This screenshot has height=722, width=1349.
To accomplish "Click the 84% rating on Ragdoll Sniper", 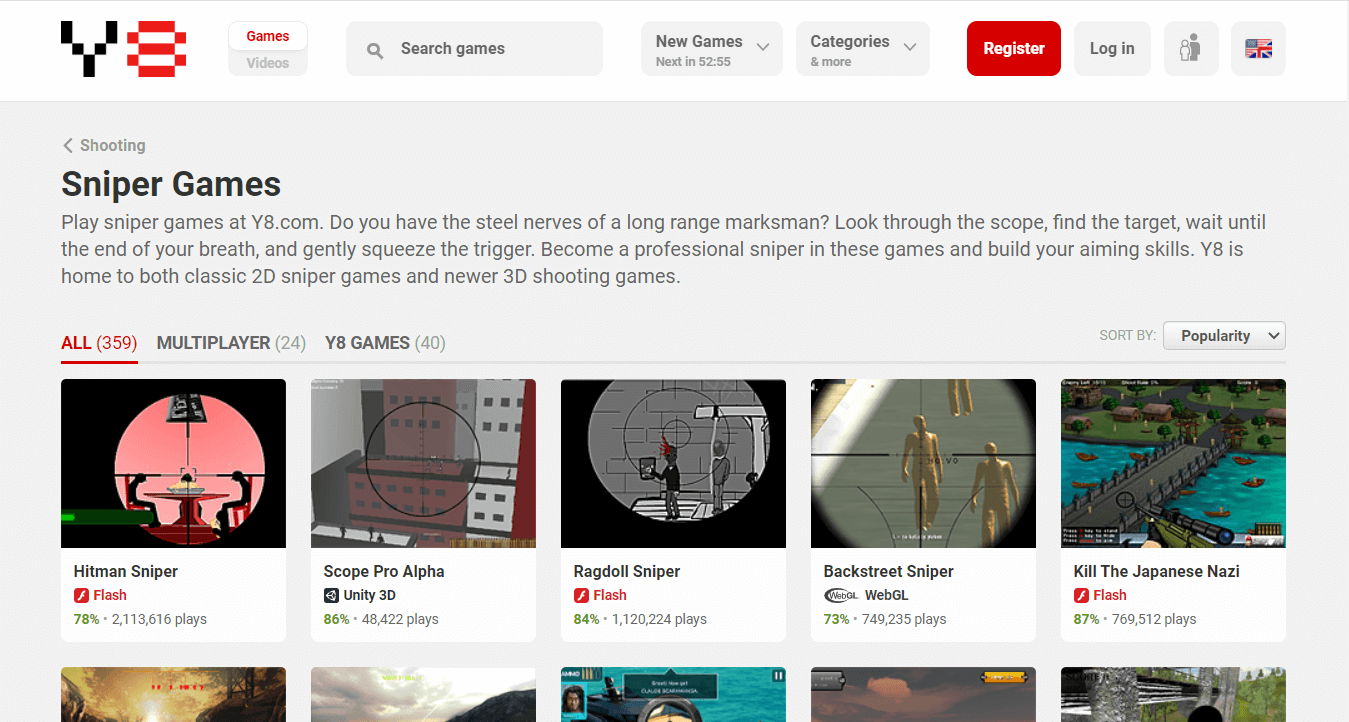I will (586, 619).
